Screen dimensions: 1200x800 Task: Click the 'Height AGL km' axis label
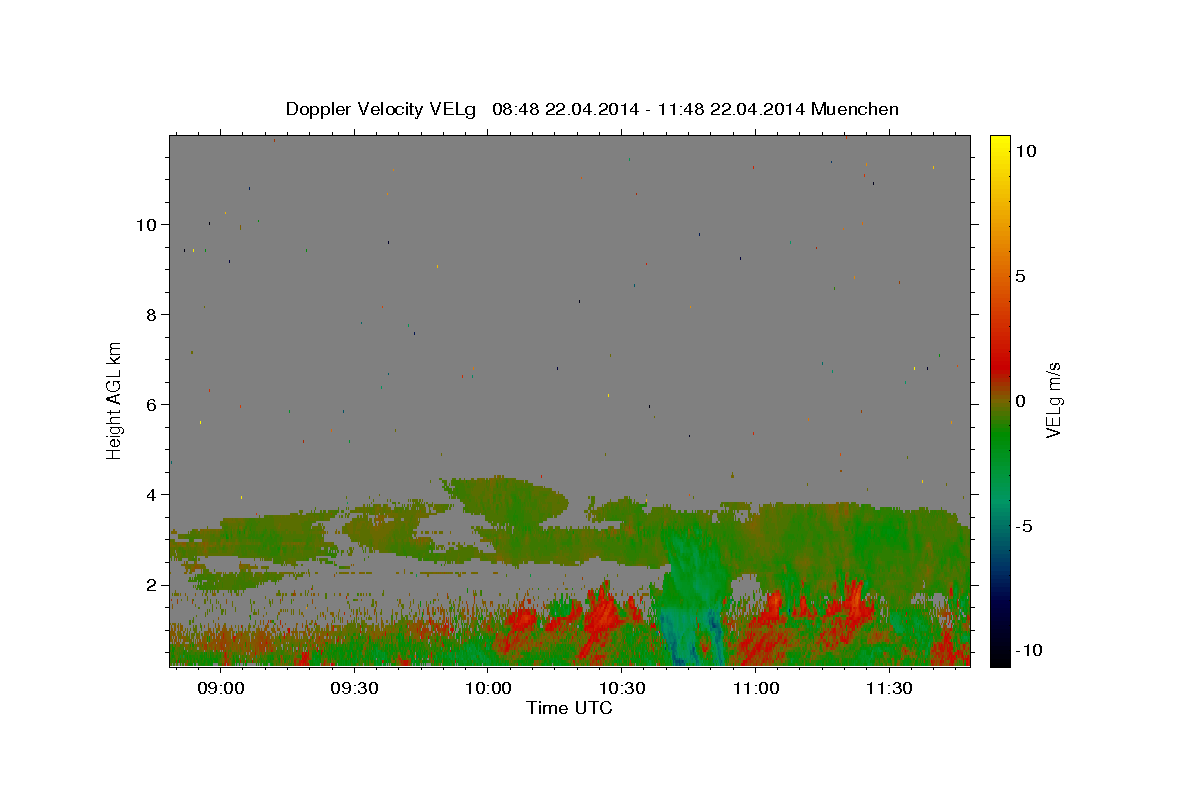click(x=115, y=399)
